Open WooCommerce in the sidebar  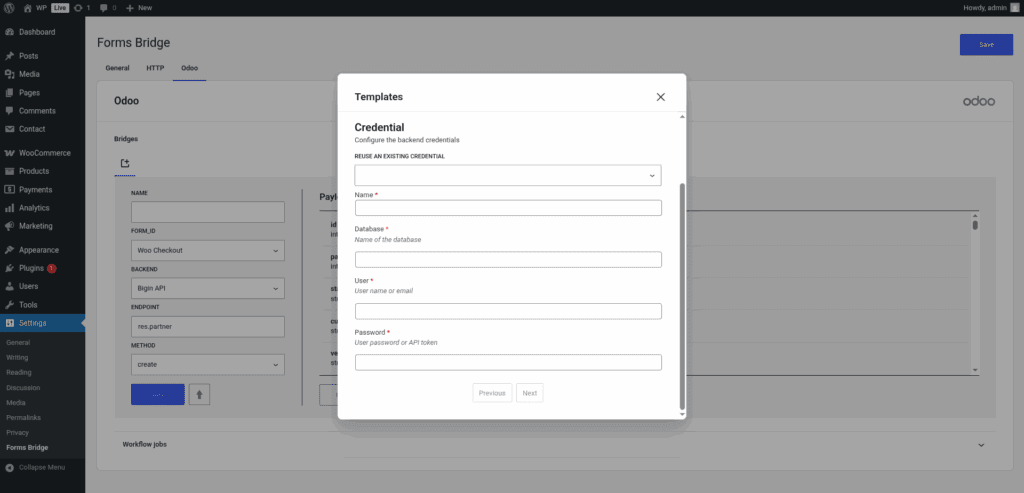[42, 153]
